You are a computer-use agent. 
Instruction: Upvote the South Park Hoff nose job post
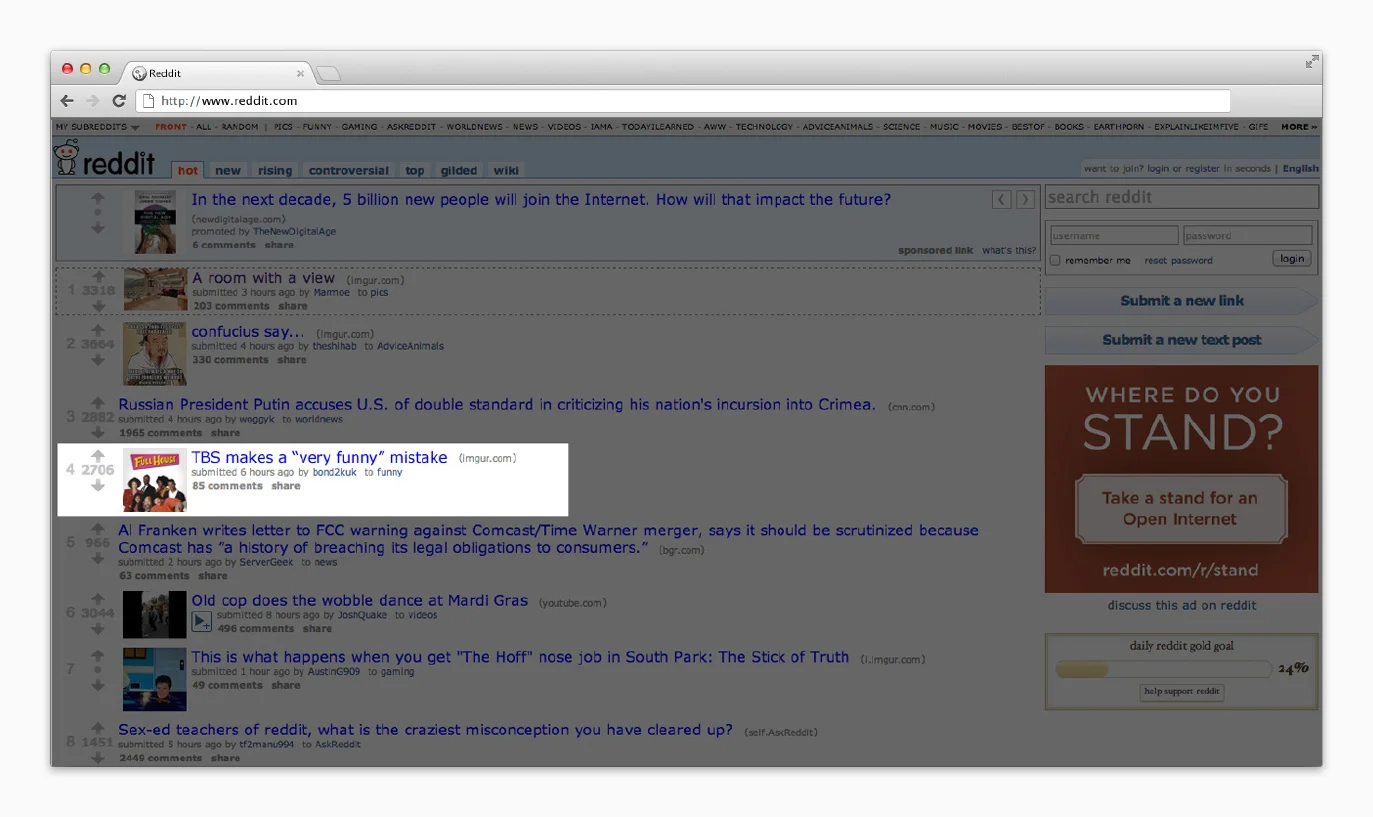point(98,655)
